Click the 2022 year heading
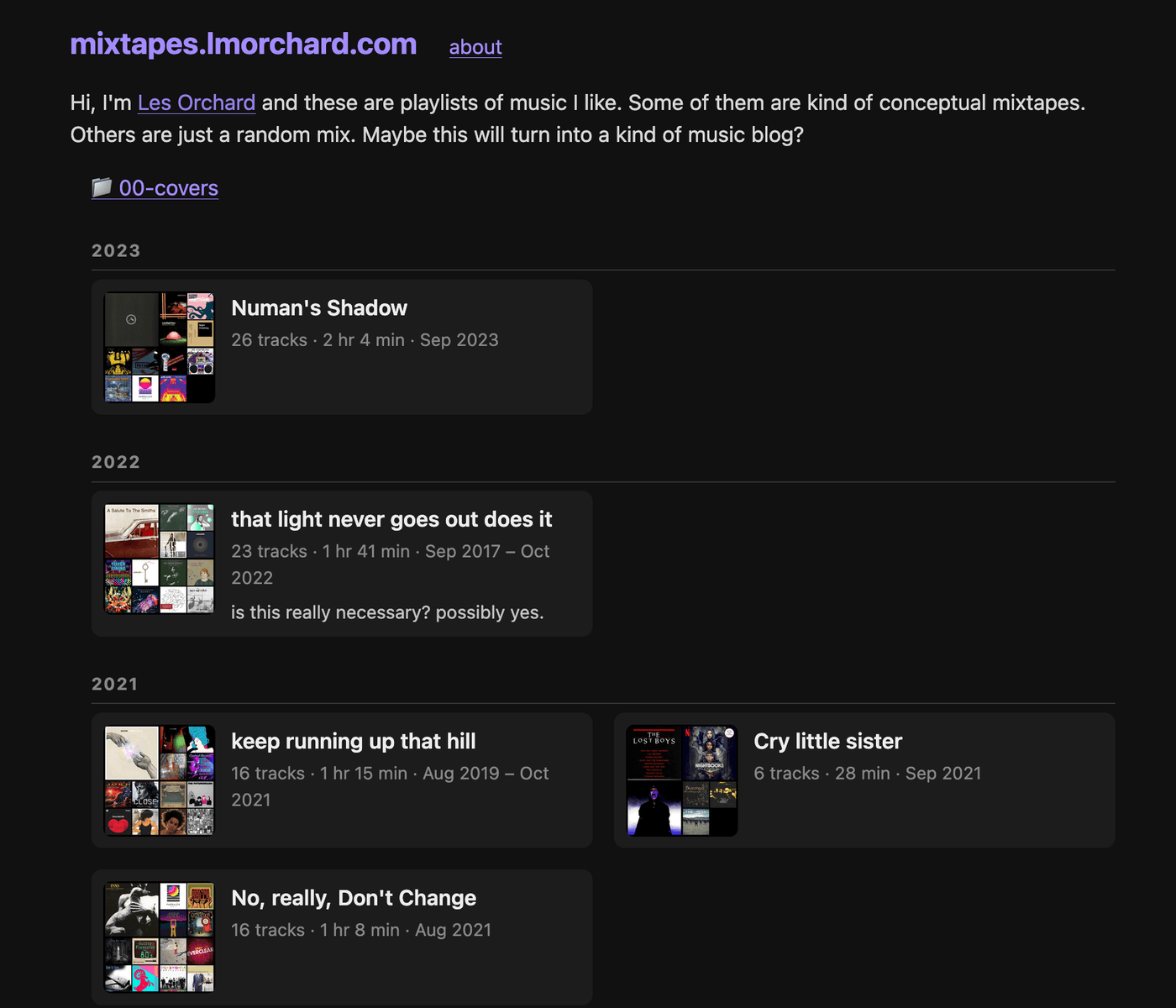The height and width of the screenshot is (1008, 1176). [116, 462]
